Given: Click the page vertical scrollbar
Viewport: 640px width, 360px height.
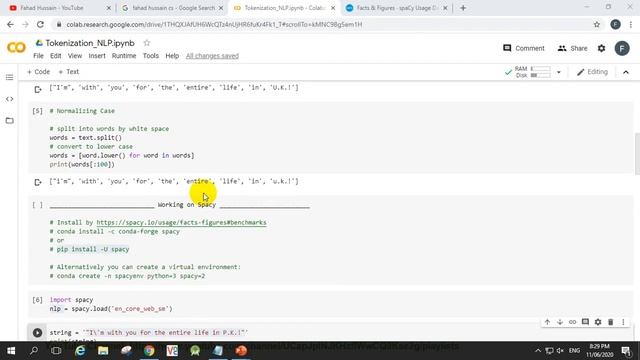Looking at the screenshot, I should point(637,154).
